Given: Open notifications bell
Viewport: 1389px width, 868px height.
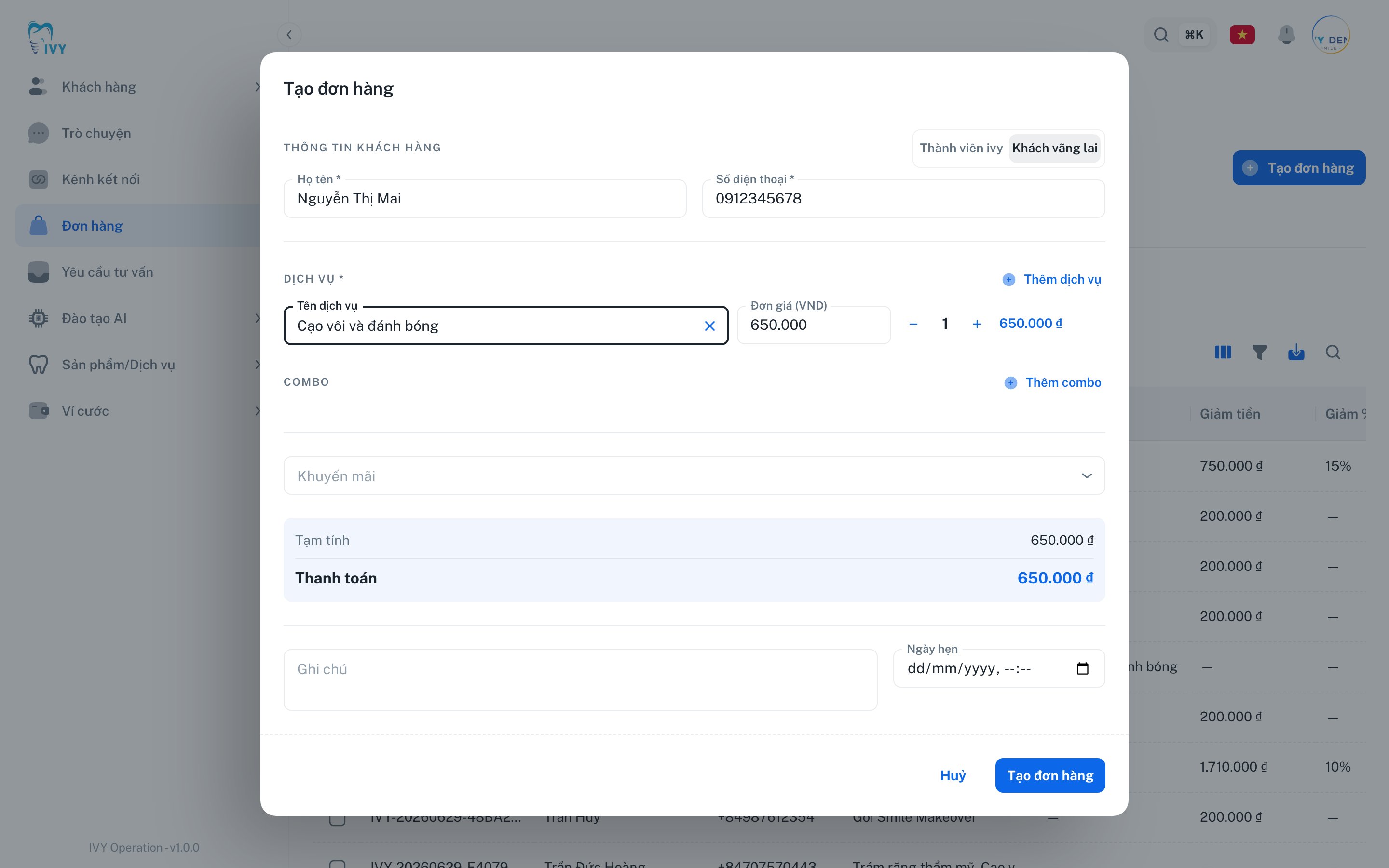Looking at the screenshot, I should (1286, 35).
